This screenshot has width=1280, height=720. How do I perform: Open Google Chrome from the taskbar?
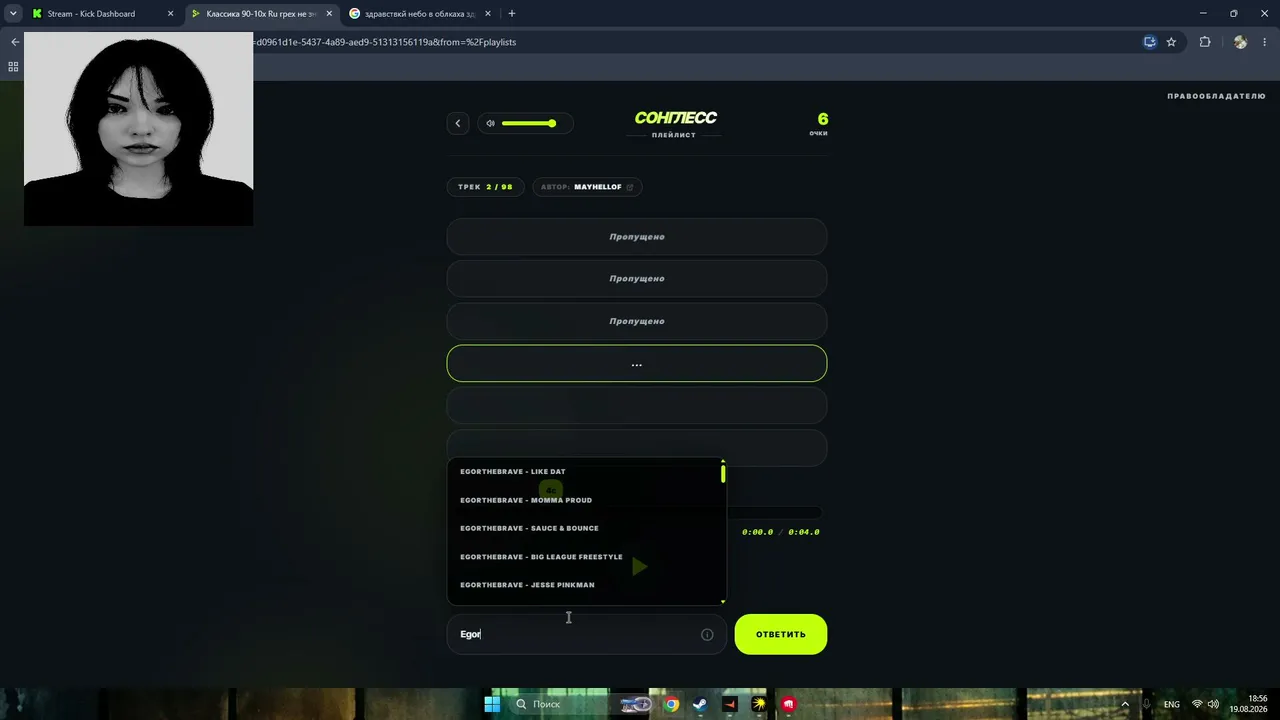[672, 704]
